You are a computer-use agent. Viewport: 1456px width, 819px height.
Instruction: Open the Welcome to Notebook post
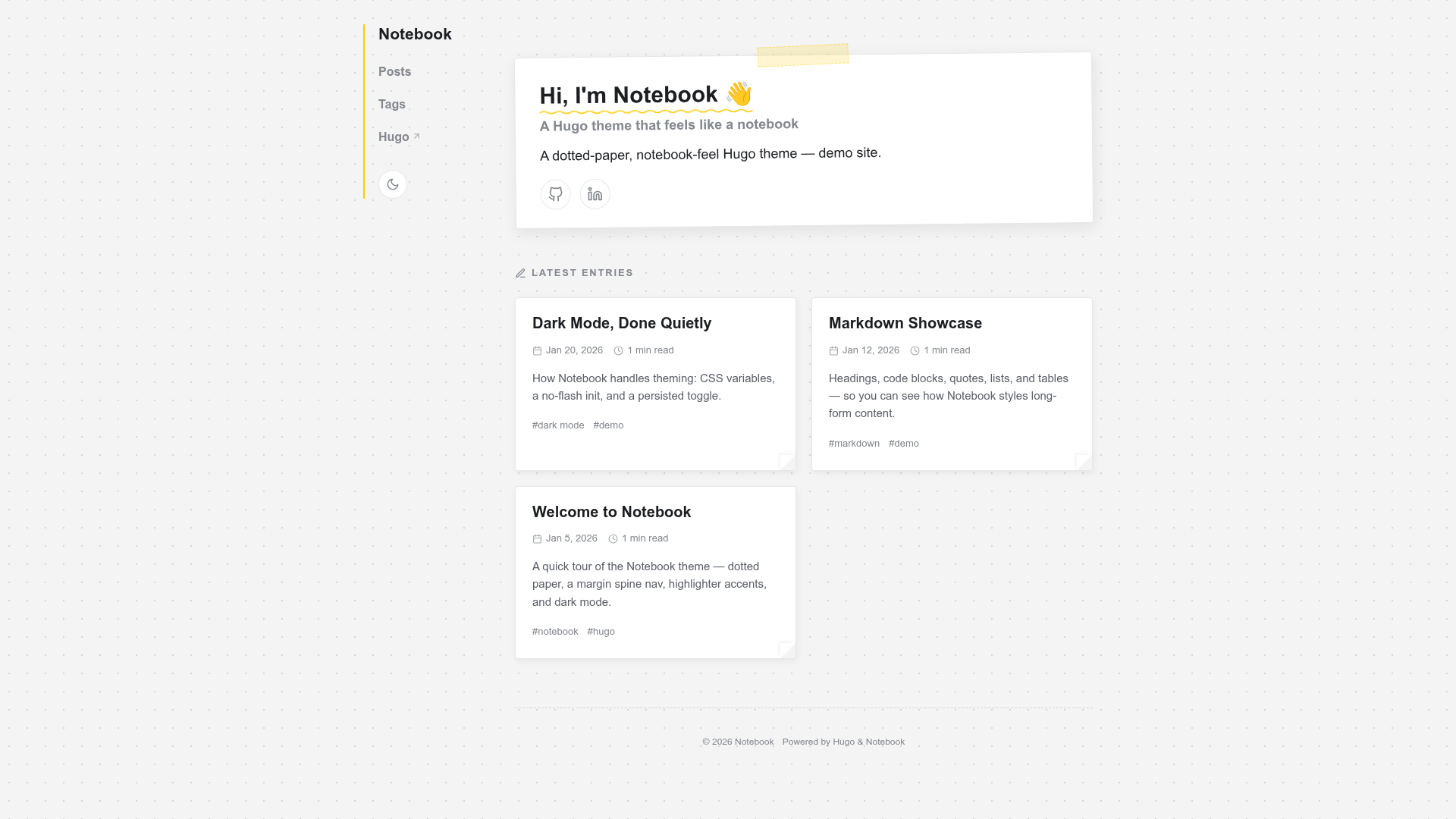[611, 512]
